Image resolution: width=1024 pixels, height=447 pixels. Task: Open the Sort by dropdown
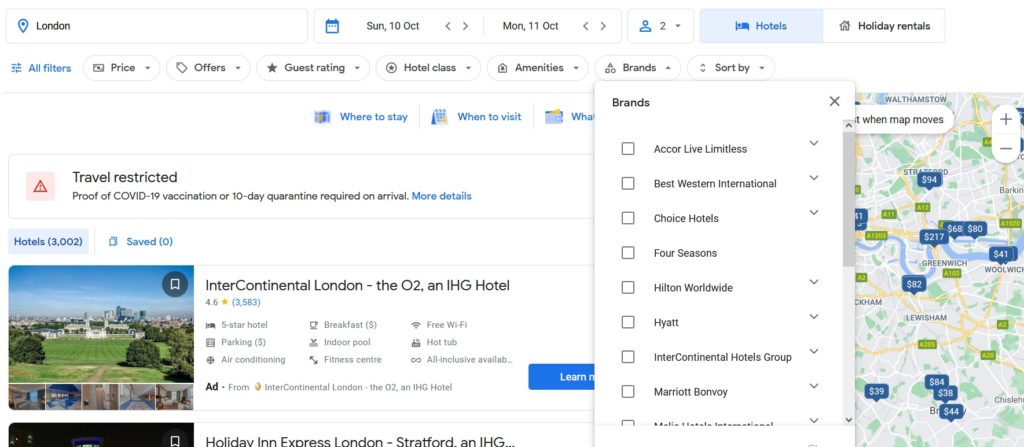731,68
